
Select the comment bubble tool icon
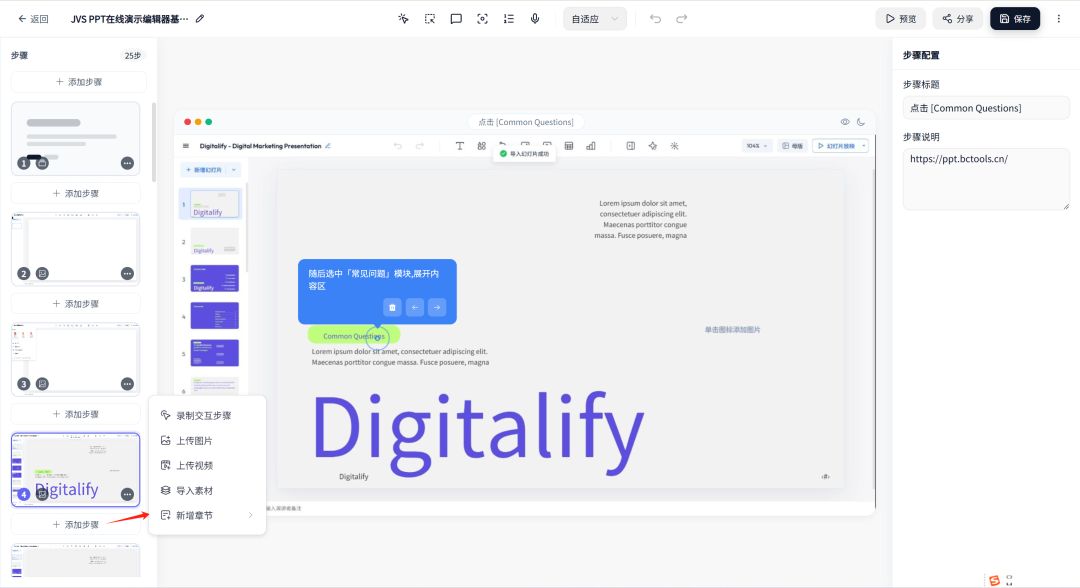456,19
